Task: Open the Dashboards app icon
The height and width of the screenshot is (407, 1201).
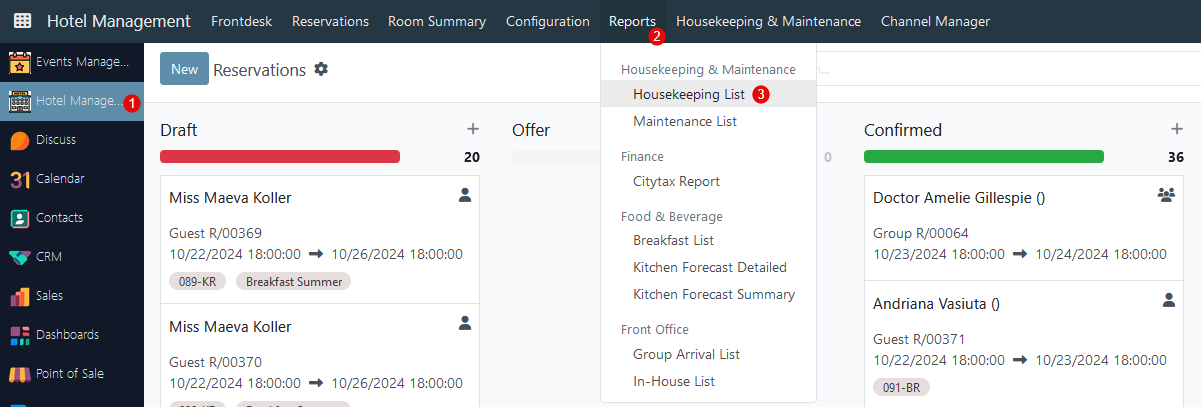Action: (x=20, y=335)
